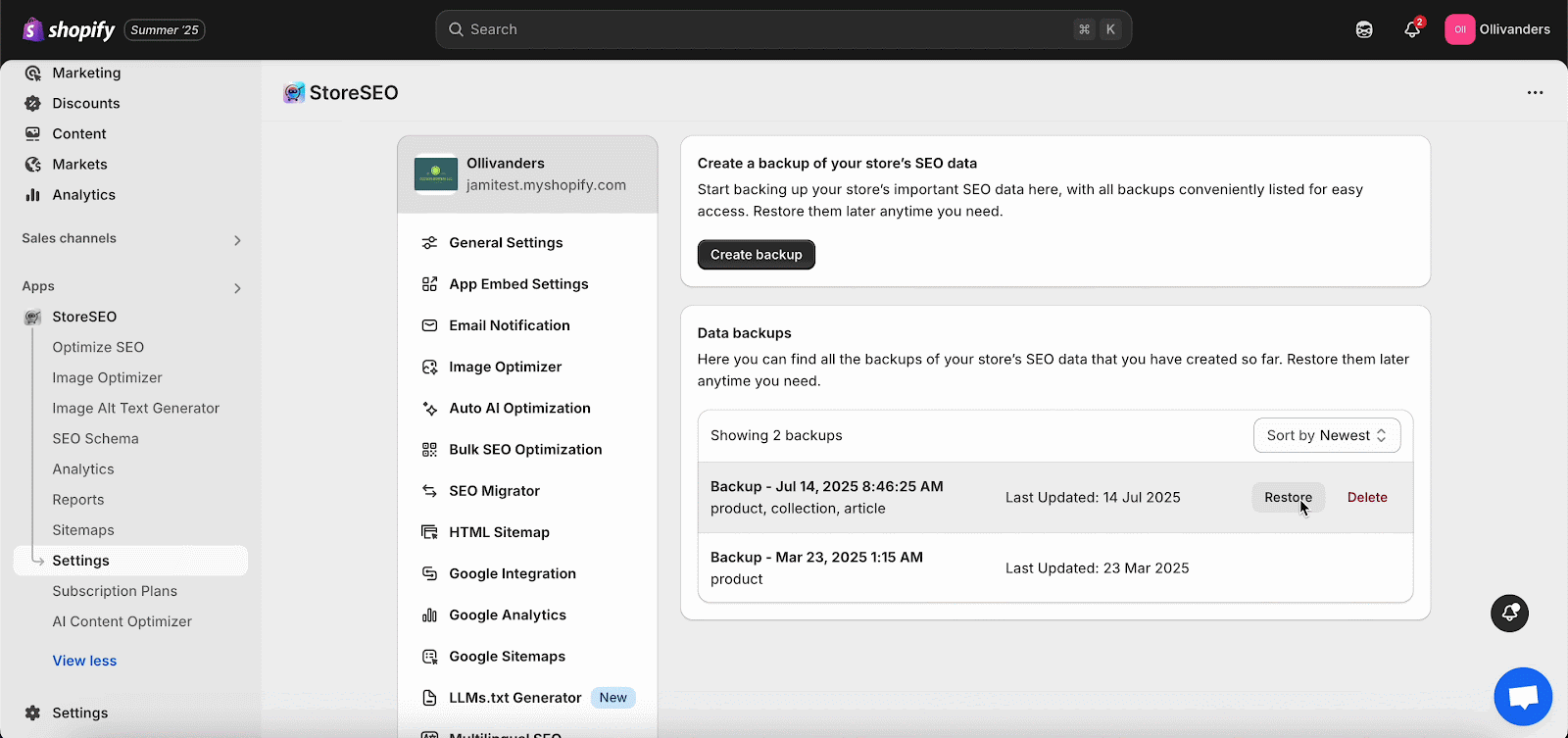Expand the Apps section chevron
Viewport: 1568px width, 738px height.
click(x=237, y=288)
